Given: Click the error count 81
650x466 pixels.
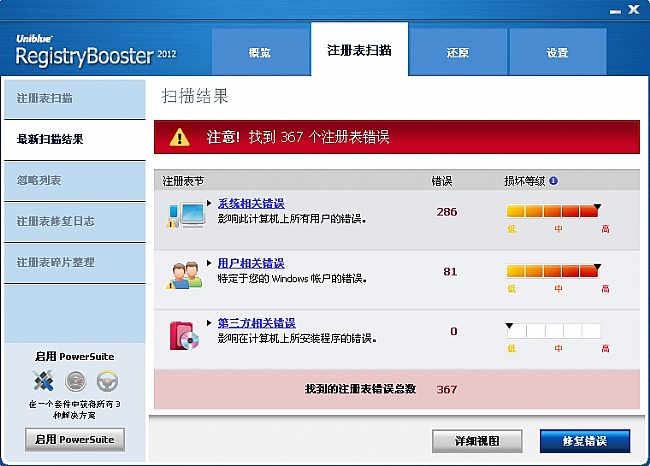Looking at the screenshot, I should coord(450,272).
